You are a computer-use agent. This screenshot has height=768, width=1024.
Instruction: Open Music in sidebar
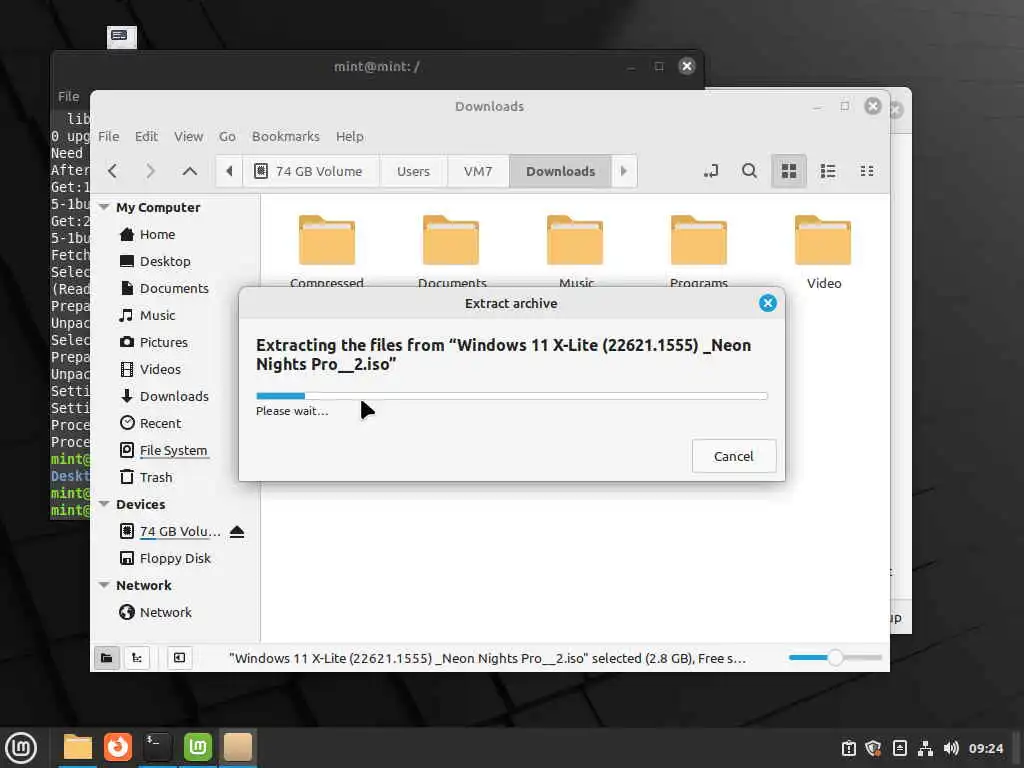(x=157, y=315)
